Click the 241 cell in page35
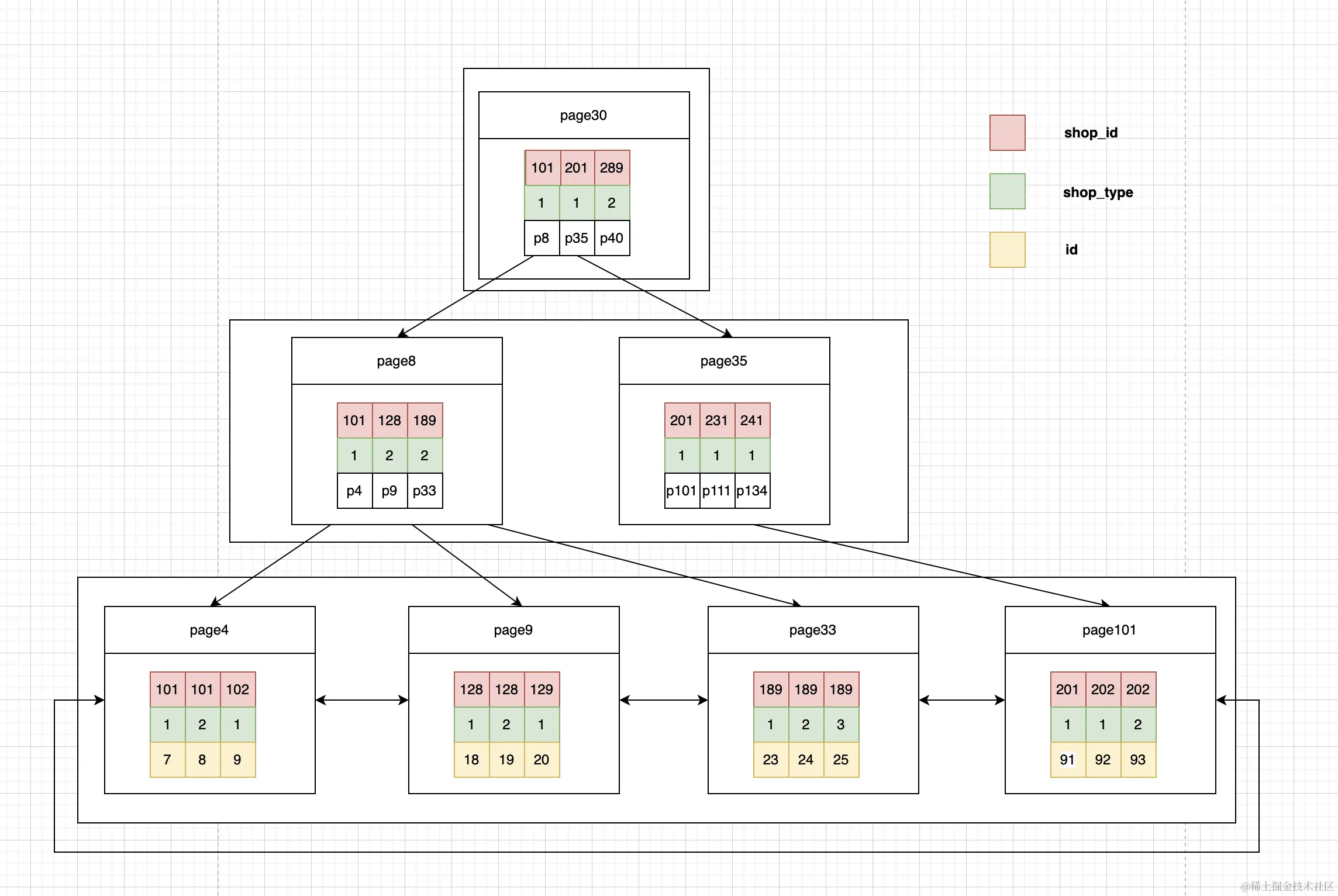The width and height of the screenshot is (1338, 896). pyautogui.click(x=753, y=421)
